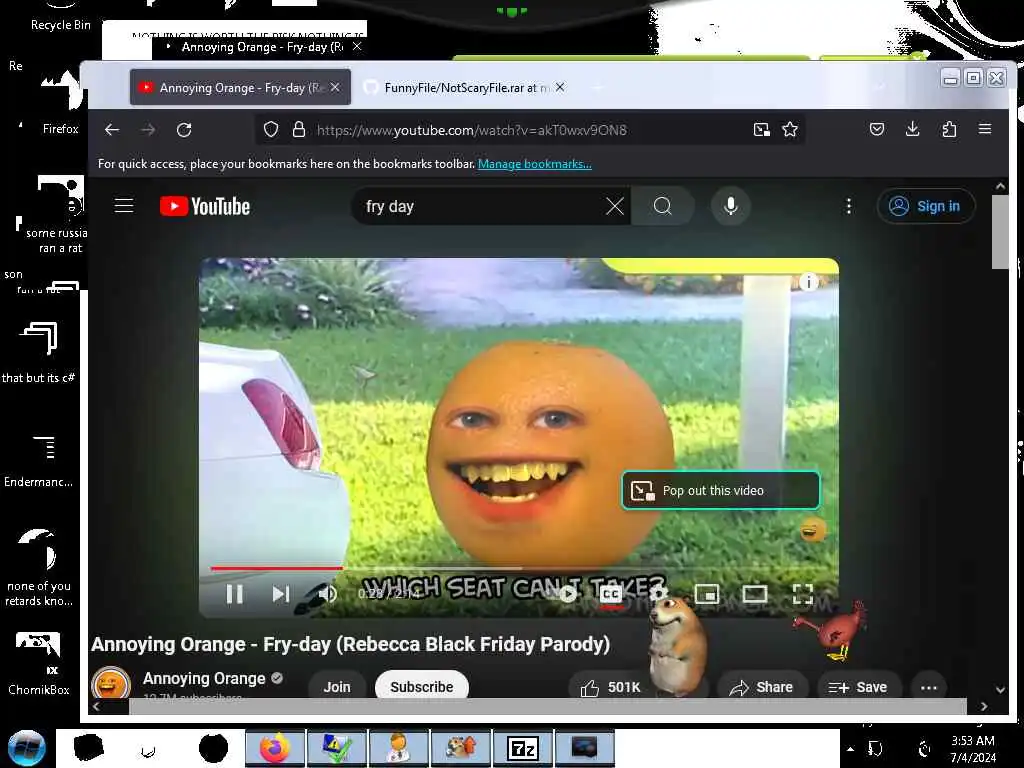Open the Pocket save icon
1024x768 pixels.
(877, 129)
